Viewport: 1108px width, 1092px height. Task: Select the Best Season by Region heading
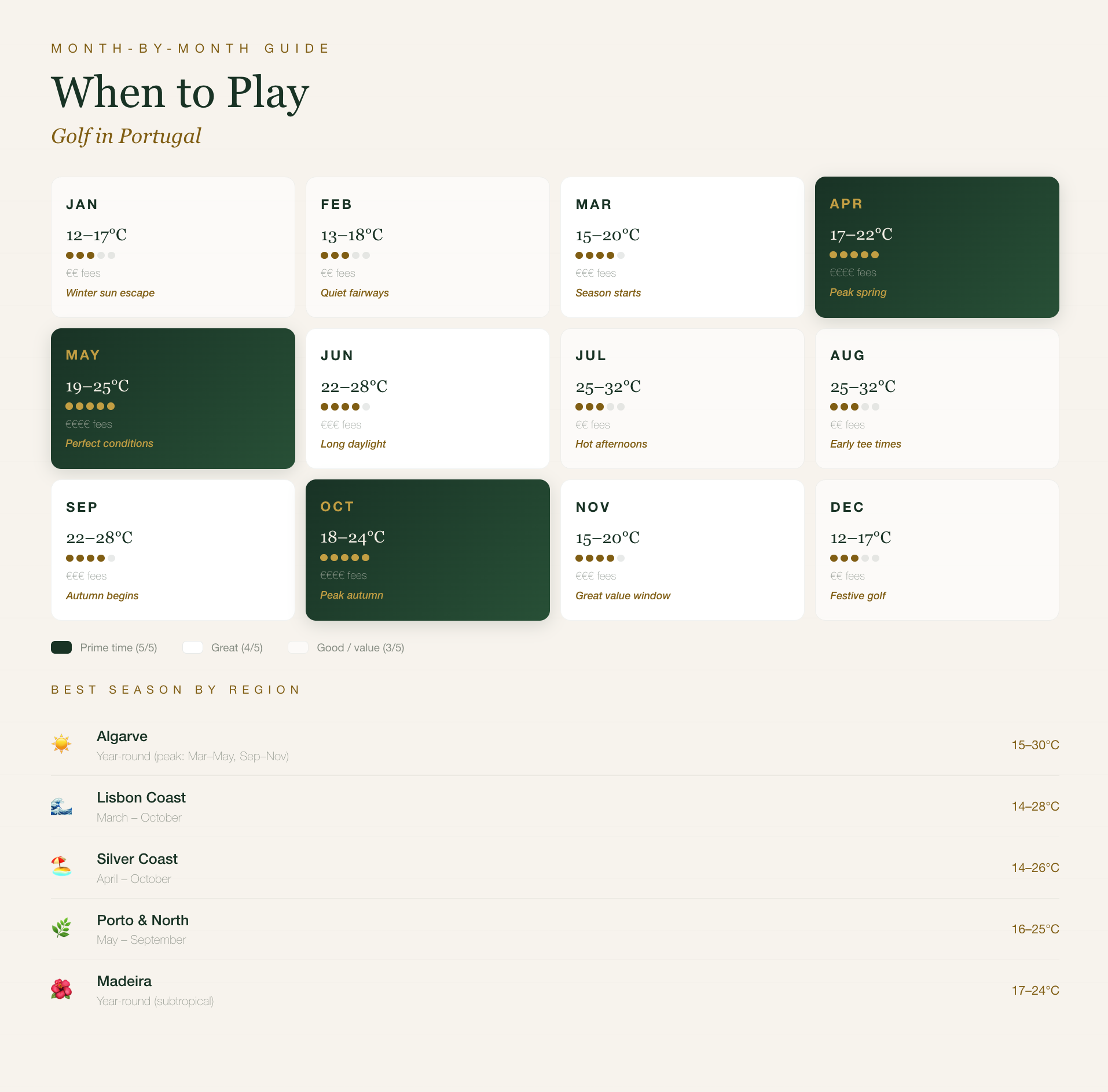tap(175, 689)
